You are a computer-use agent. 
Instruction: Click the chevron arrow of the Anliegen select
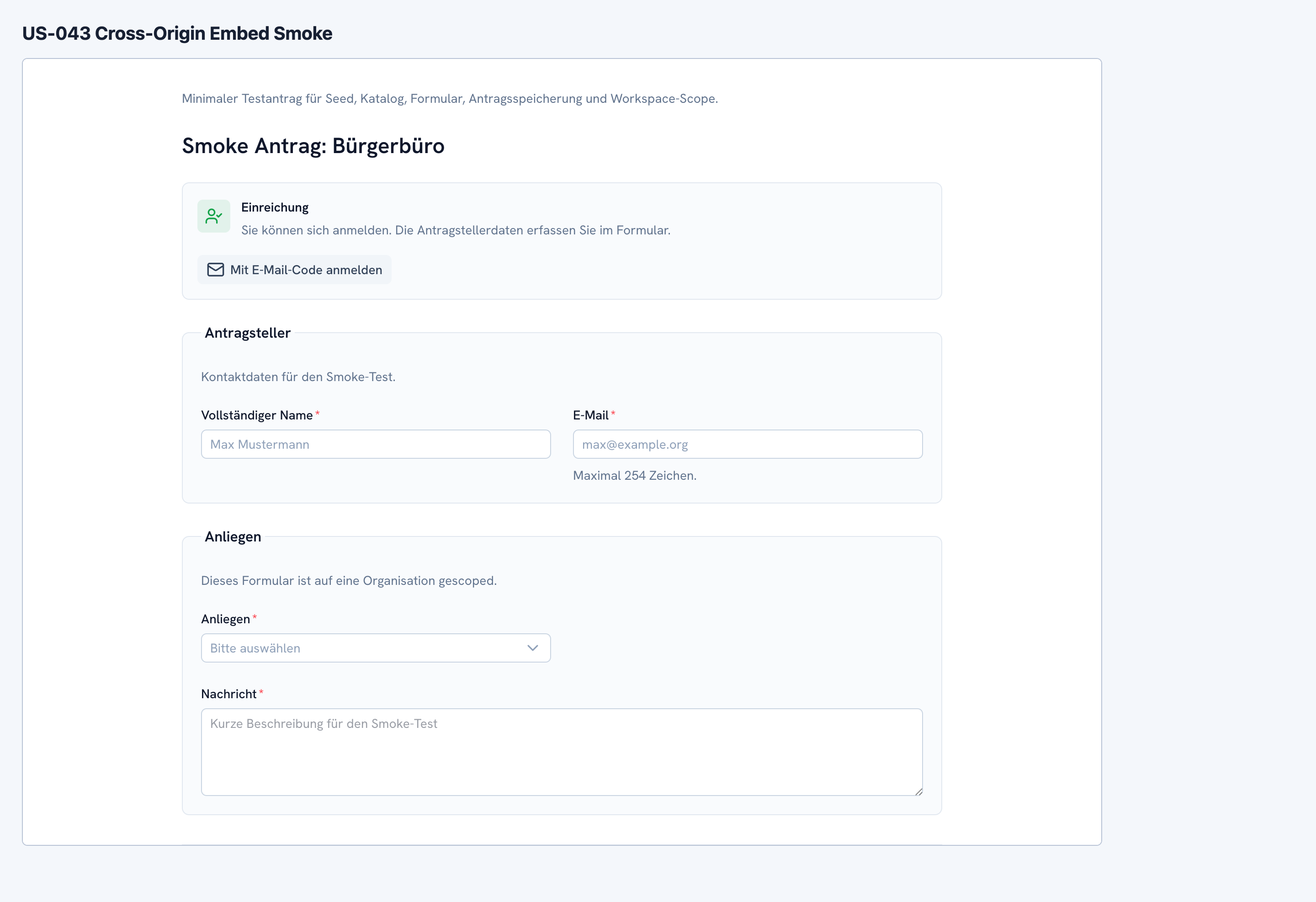click(x=532, y=648)
